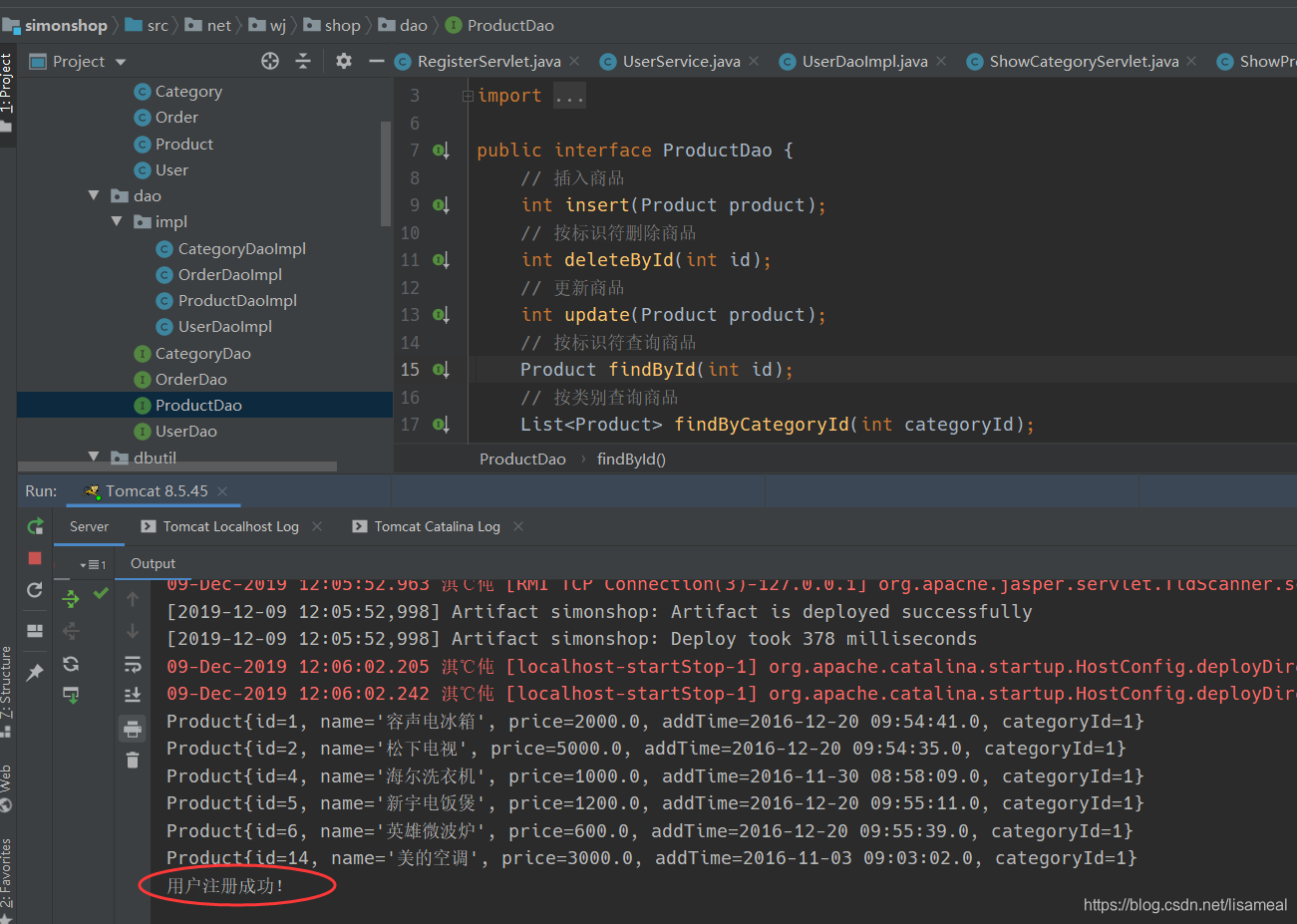The image size is (1297, 924).
Task: Click the Restore Layout icon in Run panel
Action: tap(35, 631)
